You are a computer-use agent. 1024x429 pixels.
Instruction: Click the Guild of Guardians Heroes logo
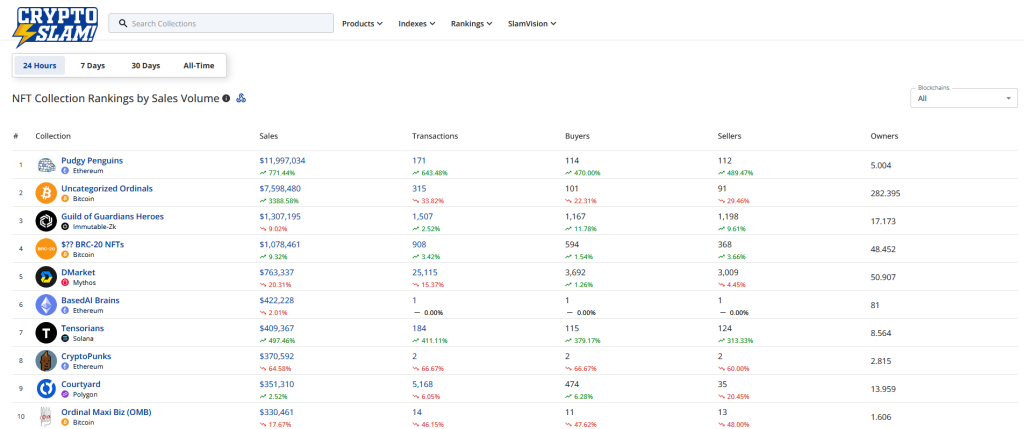tap(46, 221)
